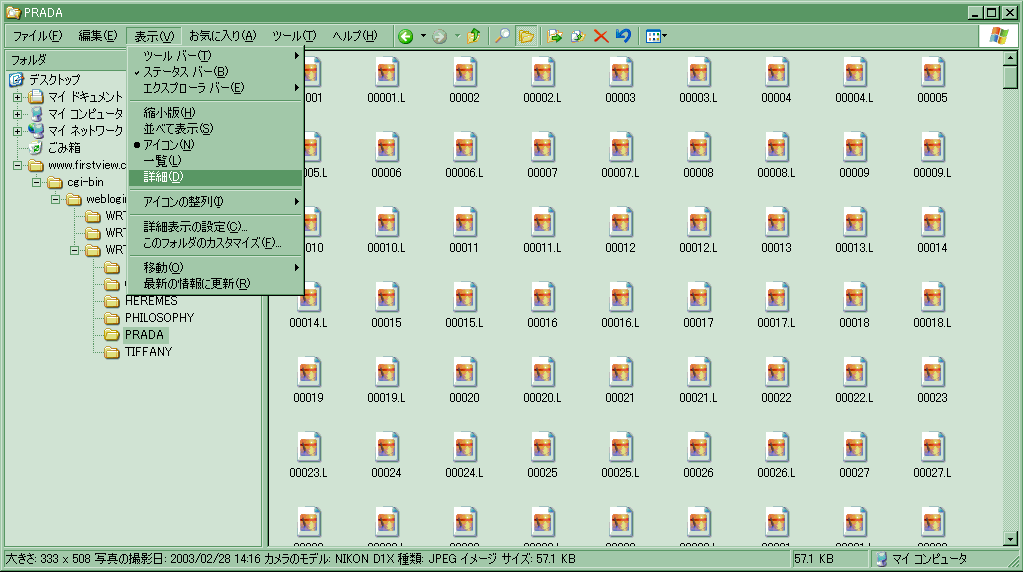Open the Views toolbar dropdown
This screenshot has width=1023, height=572.
pyautogui.click(x=656, y=36)
